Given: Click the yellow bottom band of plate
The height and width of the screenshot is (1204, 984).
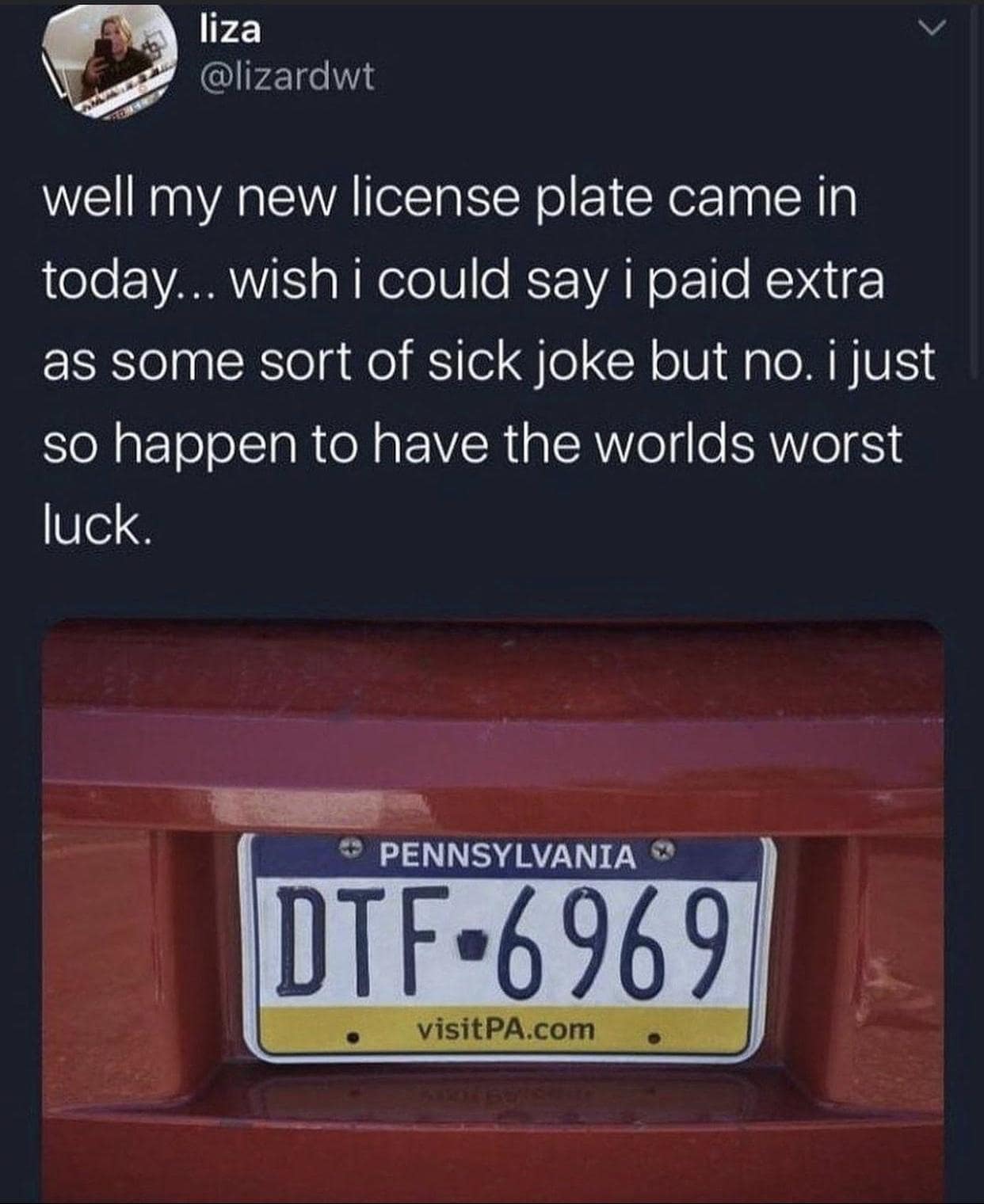Looking at the screenshot, I should click(x=505, y=1029).
